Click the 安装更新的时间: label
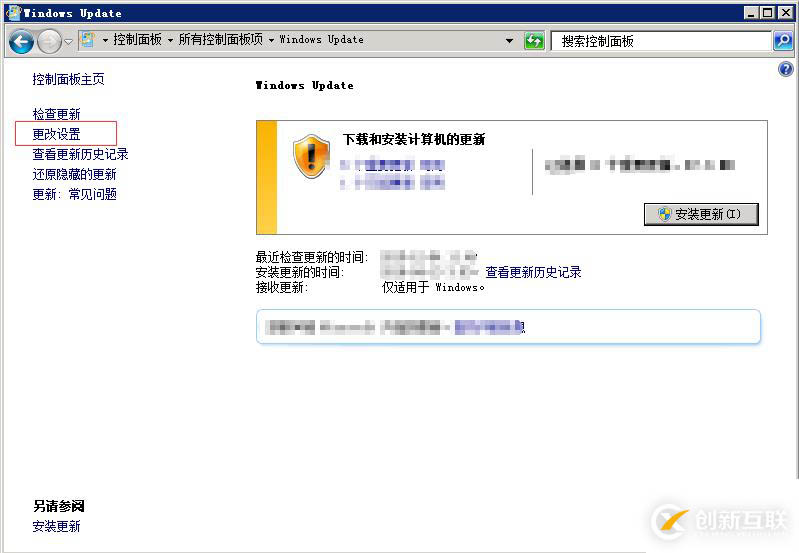Viewport: 799px width, 553px height. [300, 272]
